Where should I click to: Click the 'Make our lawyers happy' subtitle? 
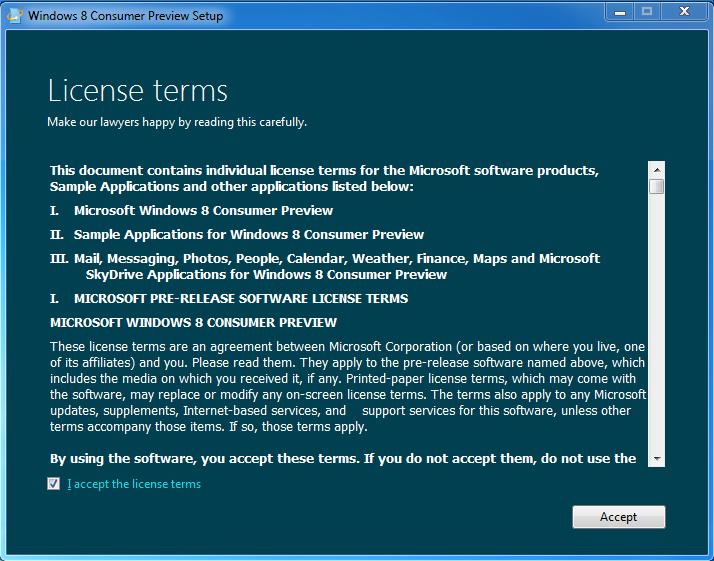177,122
